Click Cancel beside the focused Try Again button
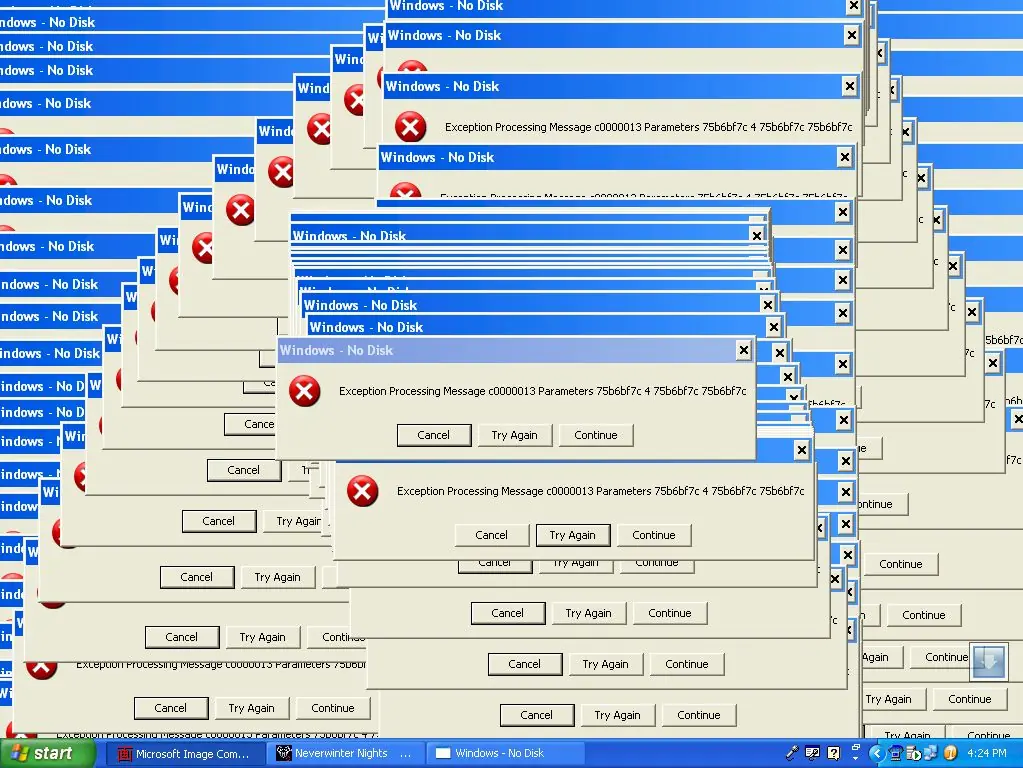 coord(491,535)
